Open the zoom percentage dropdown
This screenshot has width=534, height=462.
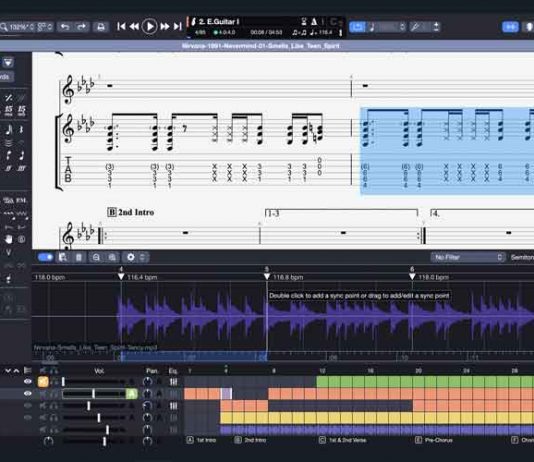click(17, 27)
